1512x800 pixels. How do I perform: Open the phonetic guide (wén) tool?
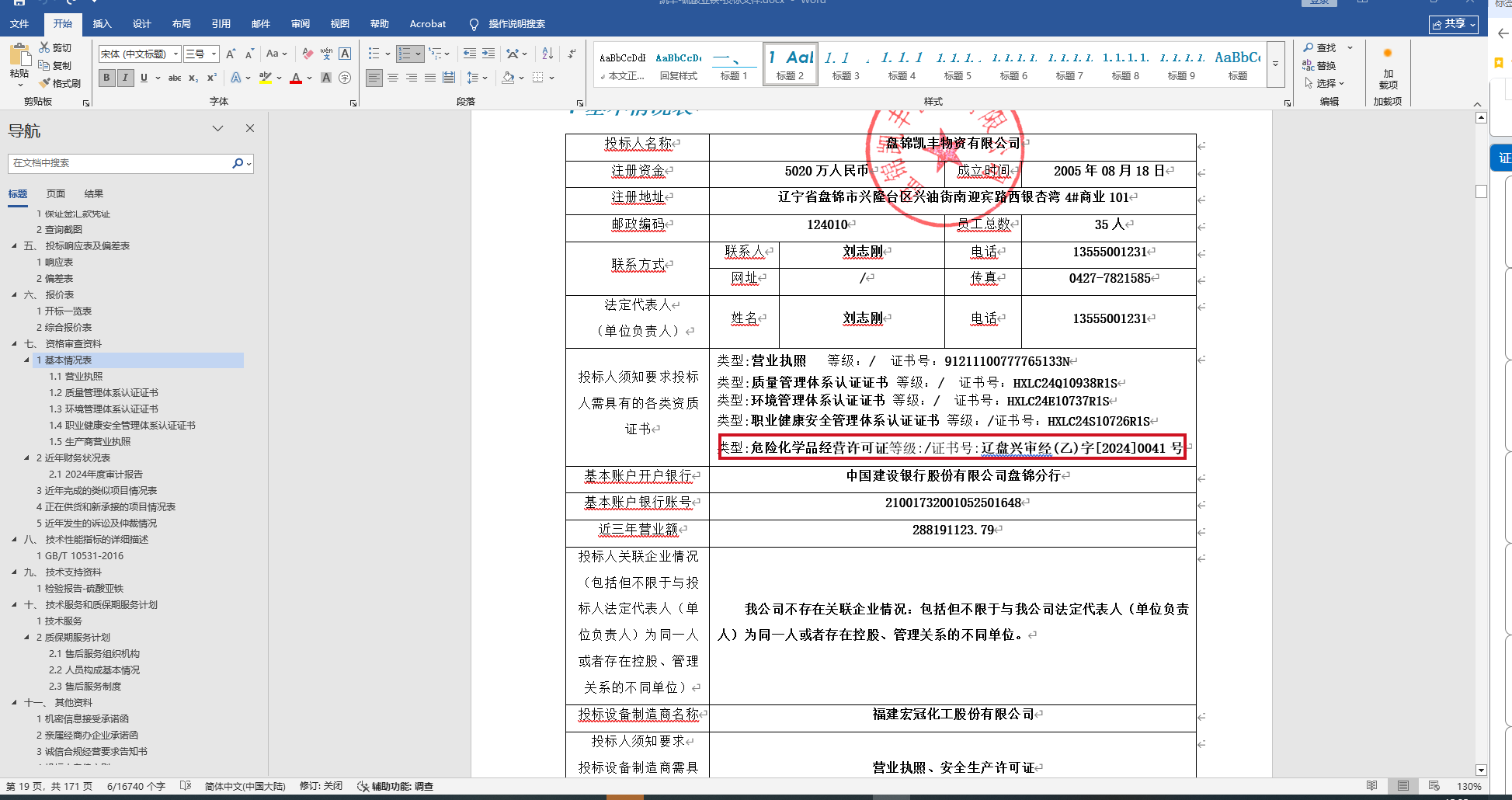click(326, 54)
